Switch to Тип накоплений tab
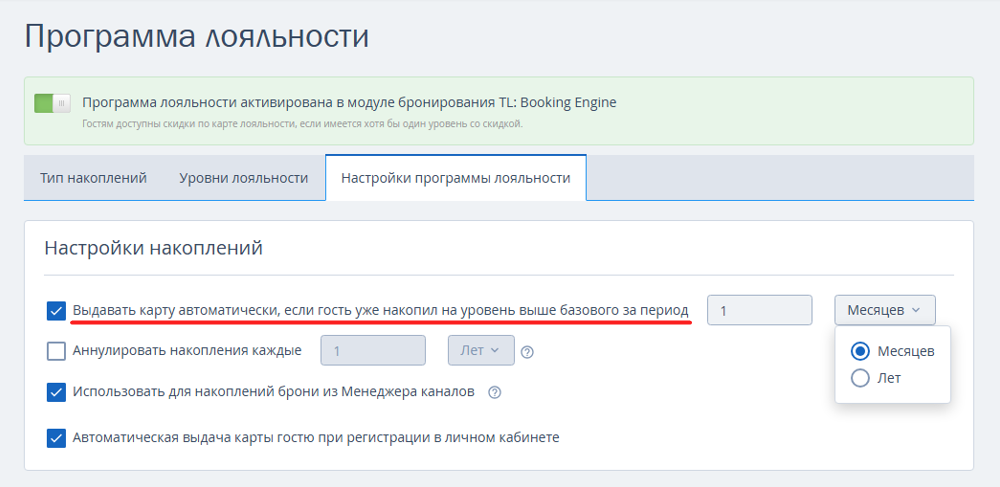 pos(93,178)
